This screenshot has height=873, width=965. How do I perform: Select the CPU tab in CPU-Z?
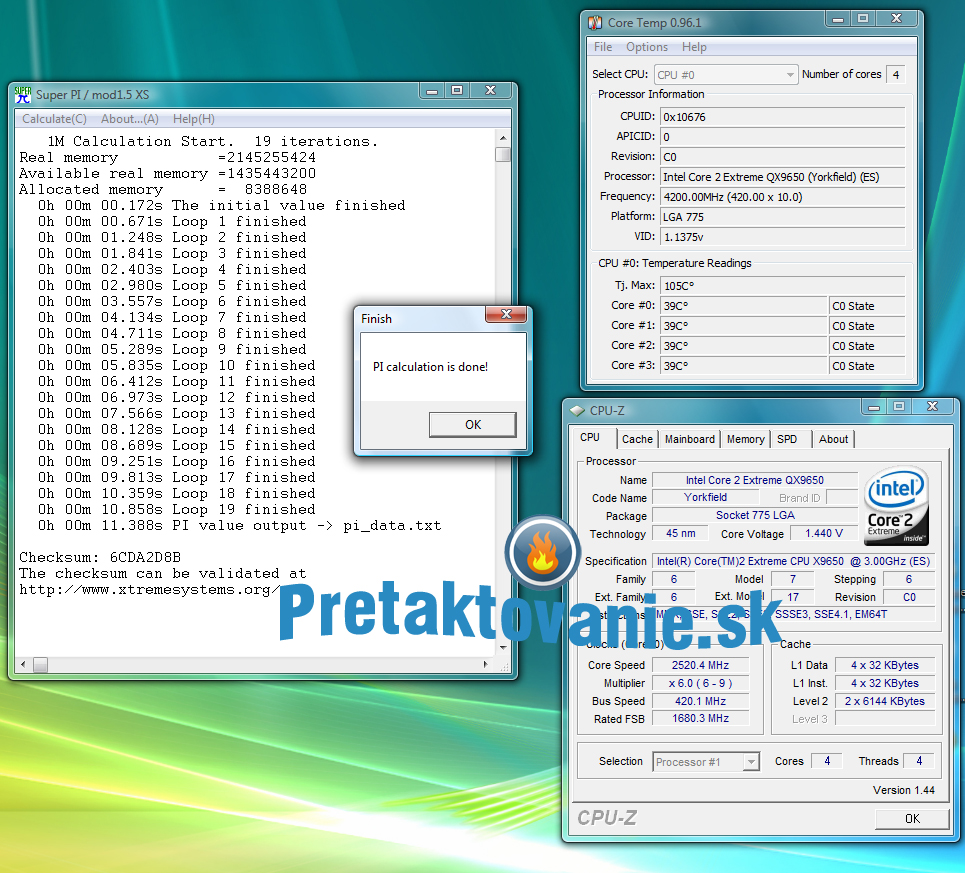click(x=590, y=437)
